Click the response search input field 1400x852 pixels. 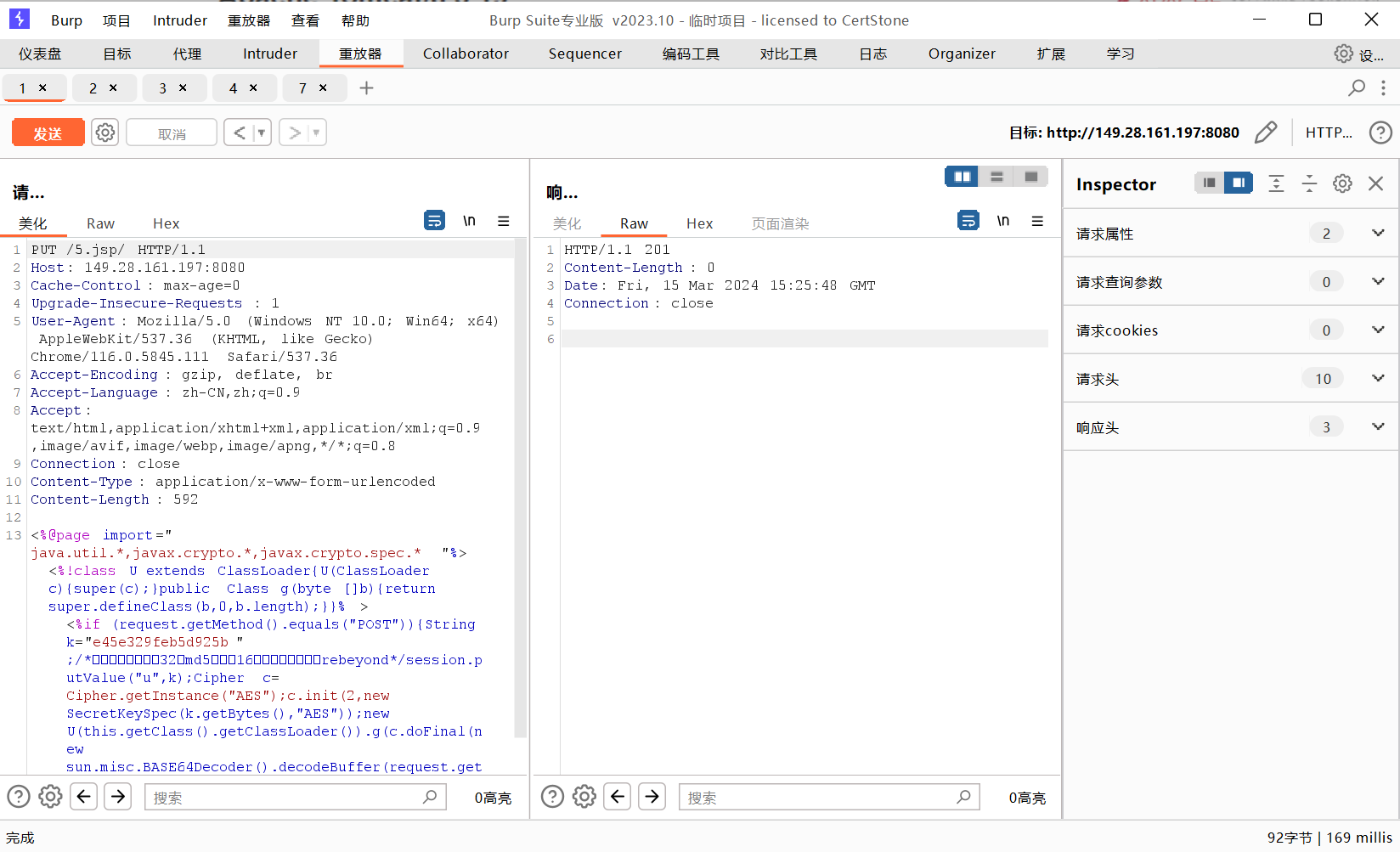tap(829, 797)
